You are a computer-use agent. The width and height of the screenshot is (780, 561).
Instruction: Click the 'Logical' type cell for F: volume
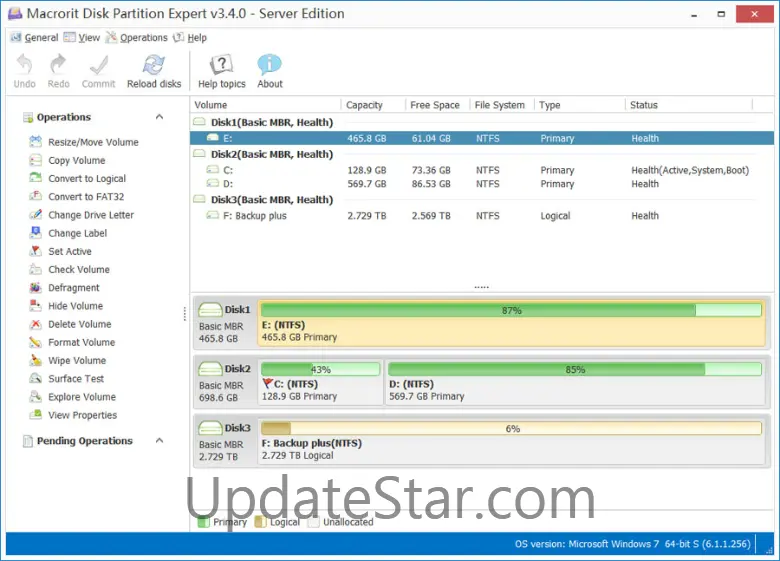(x=555, y=215)
